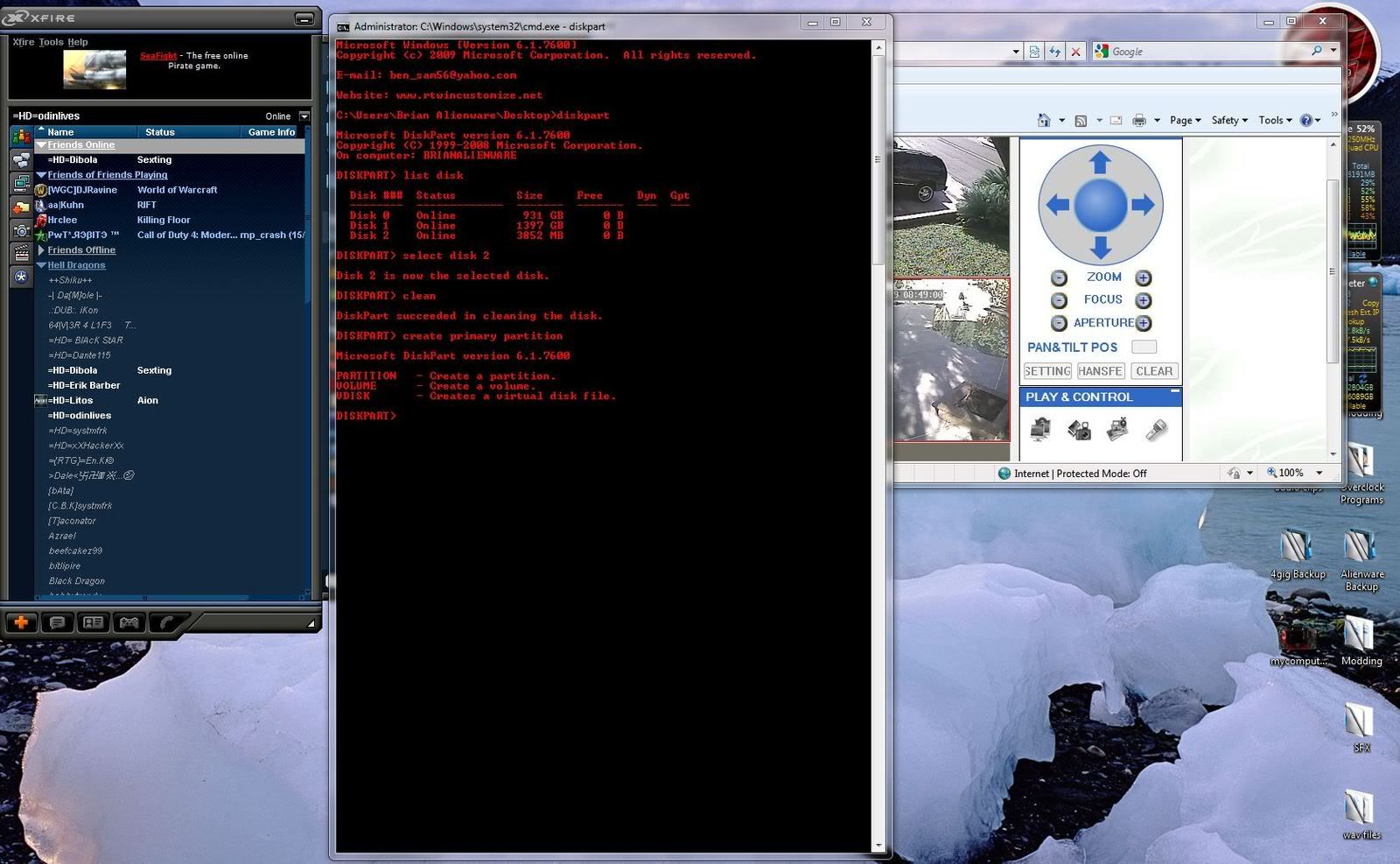Image resolution: width=1400 pixels, height=864 pixels.
Task: Click IE compatibility view icon
Action: click(x=1034, y=52)
